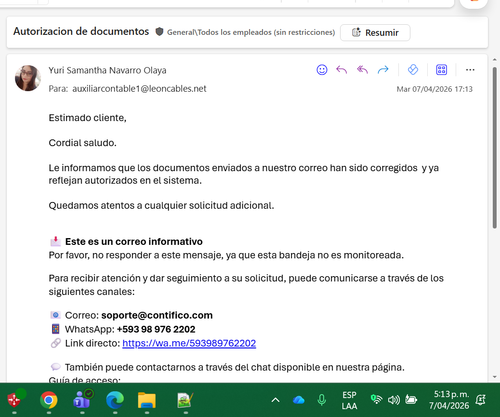Open the volume speaker tray icon
This screenshot has height=417, width=500.
tap(394, 400)
